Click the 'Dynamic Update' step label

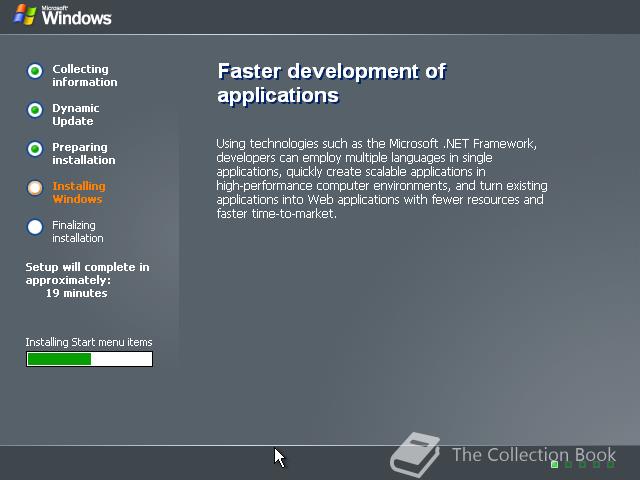pyautogui.click(x=76, y=115)
